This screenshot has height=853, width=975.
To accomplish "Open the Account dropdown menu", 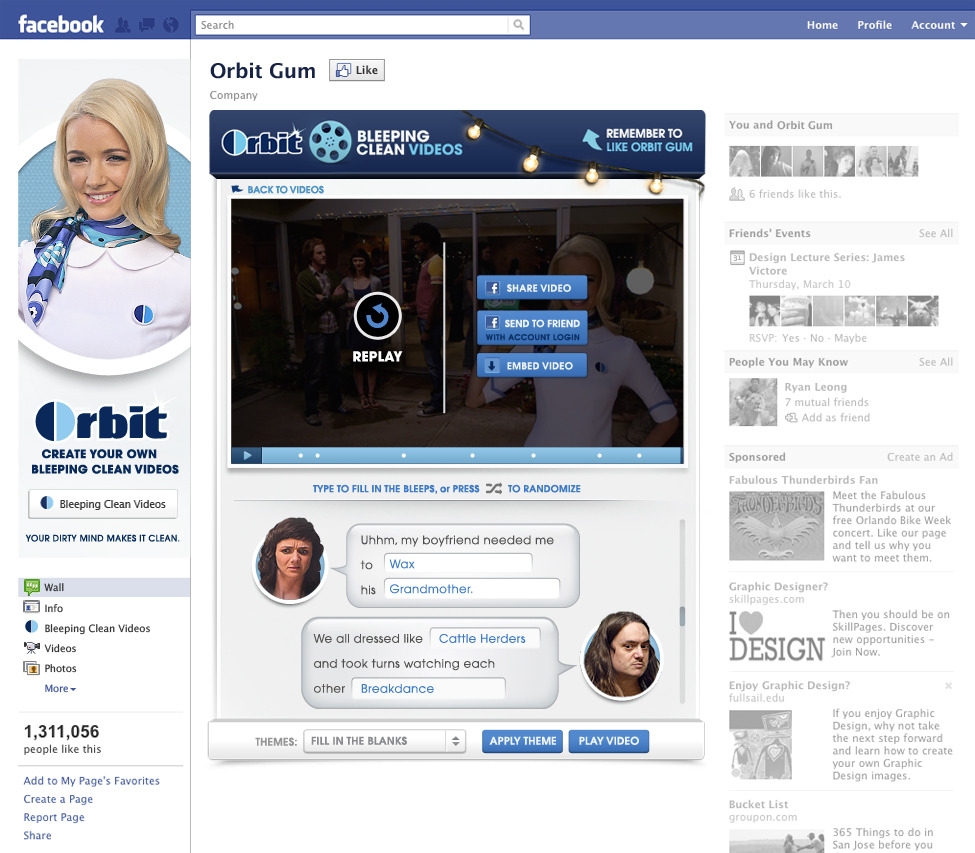I will 938,25.
